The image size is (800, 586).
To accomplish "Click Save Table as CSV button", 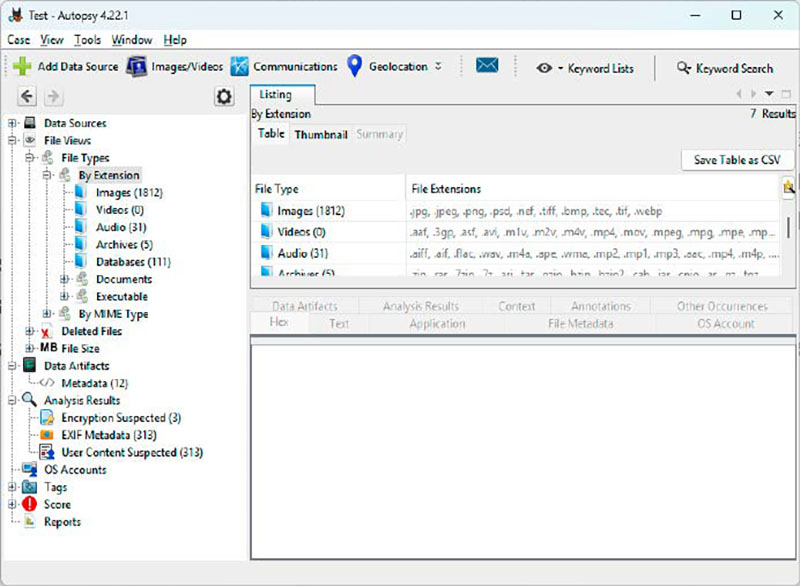I will pyautogui.click(x=737, y=160).
